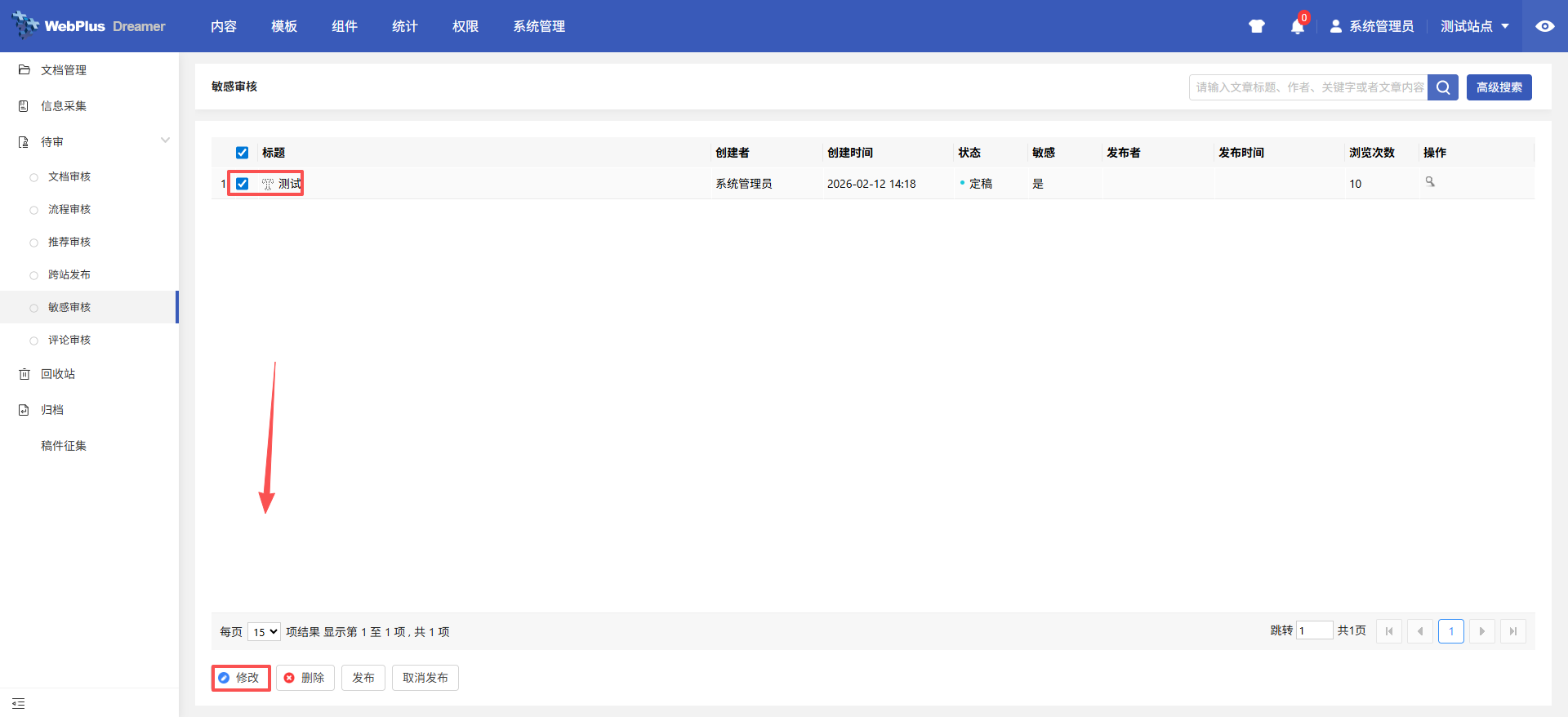
Task: Open 回收站 trash in the sidebar
Action: pyautogui.click(x=57, y=374)
